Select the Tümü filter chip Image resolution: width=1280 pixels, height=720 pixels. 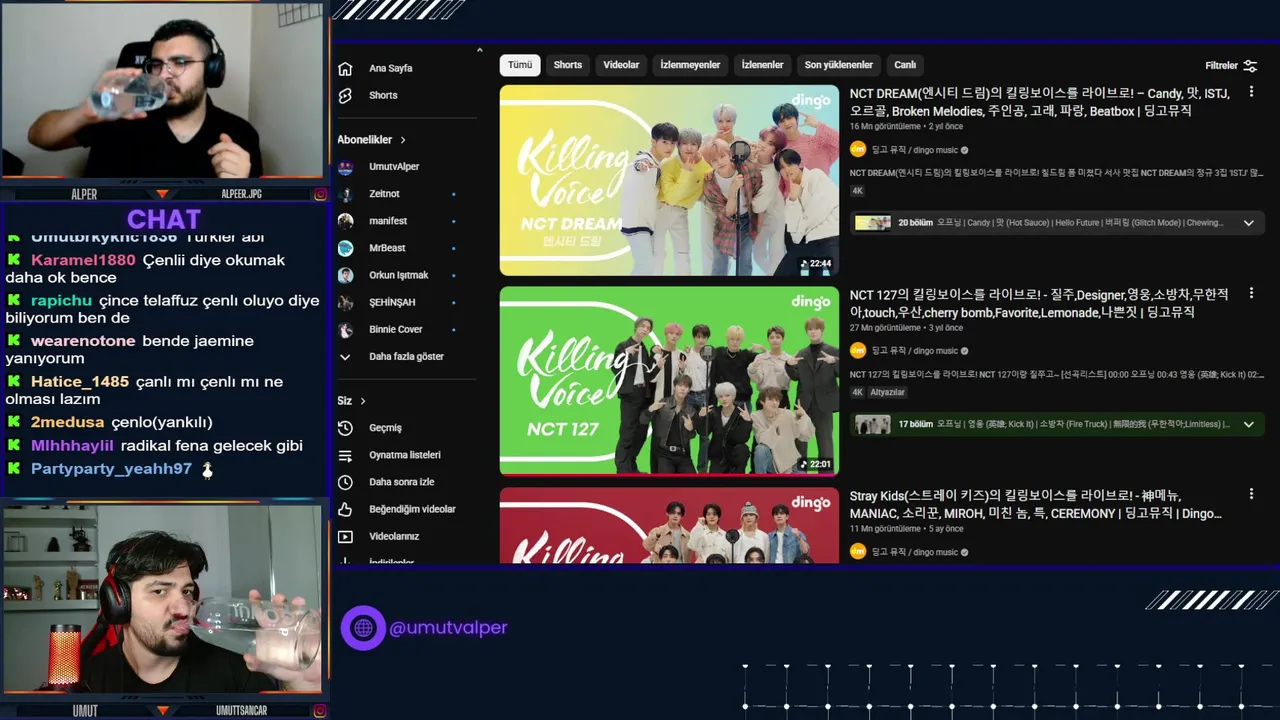point(520,65)
